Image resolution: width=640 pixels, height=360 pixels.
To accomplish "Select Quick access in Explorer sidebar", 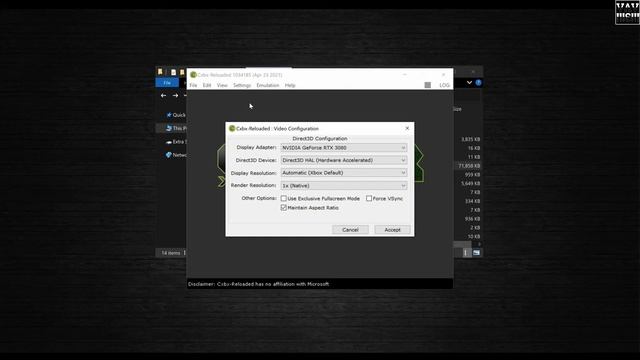I will tap(176, 115).
